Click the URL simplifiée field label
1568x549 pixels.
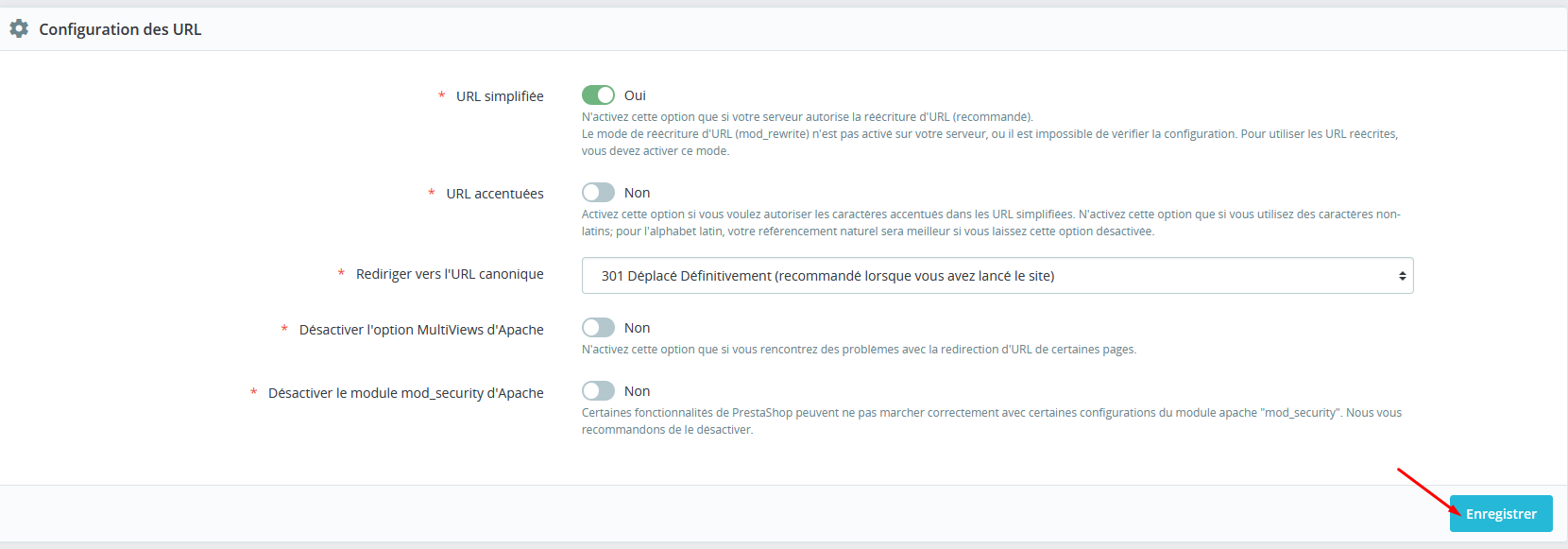coord(500,96)
